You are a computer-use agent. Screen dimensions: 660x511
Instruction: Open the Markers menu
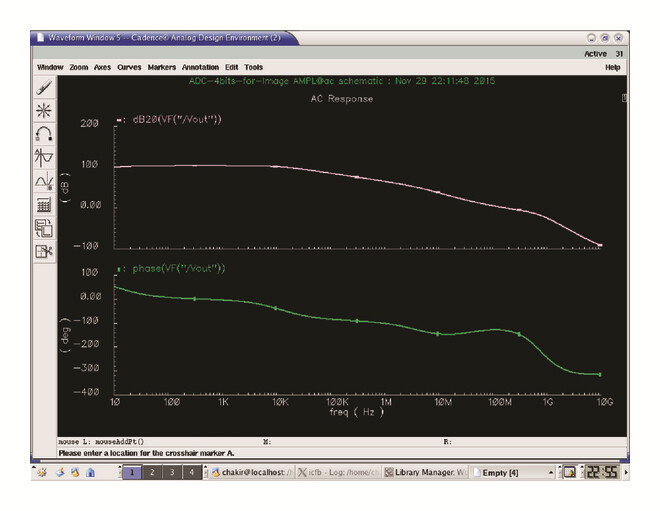coord(162,67)
